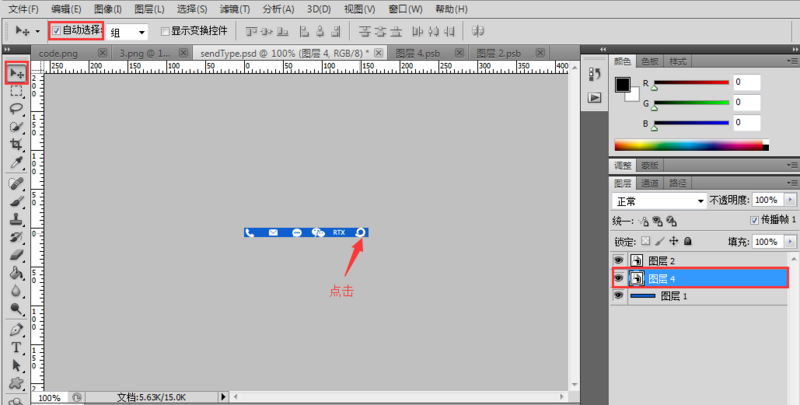Toggle lock all padlock icon
800x405 pixels.
[688, 241]
